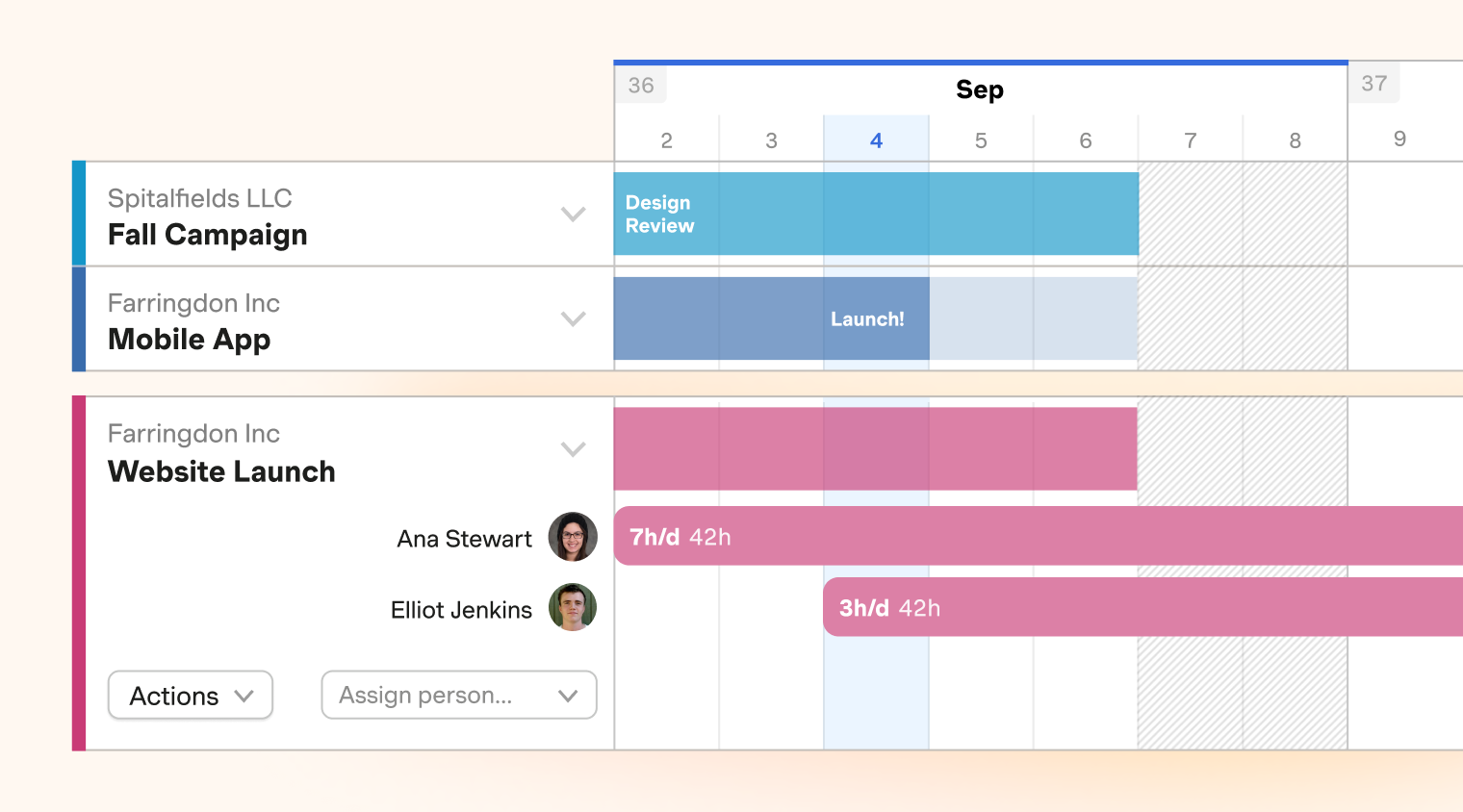The width and height of the screenshot is (1463, 812).
Task: Expand the Fall Campaign project row
Action: click(x=574, y=215)
